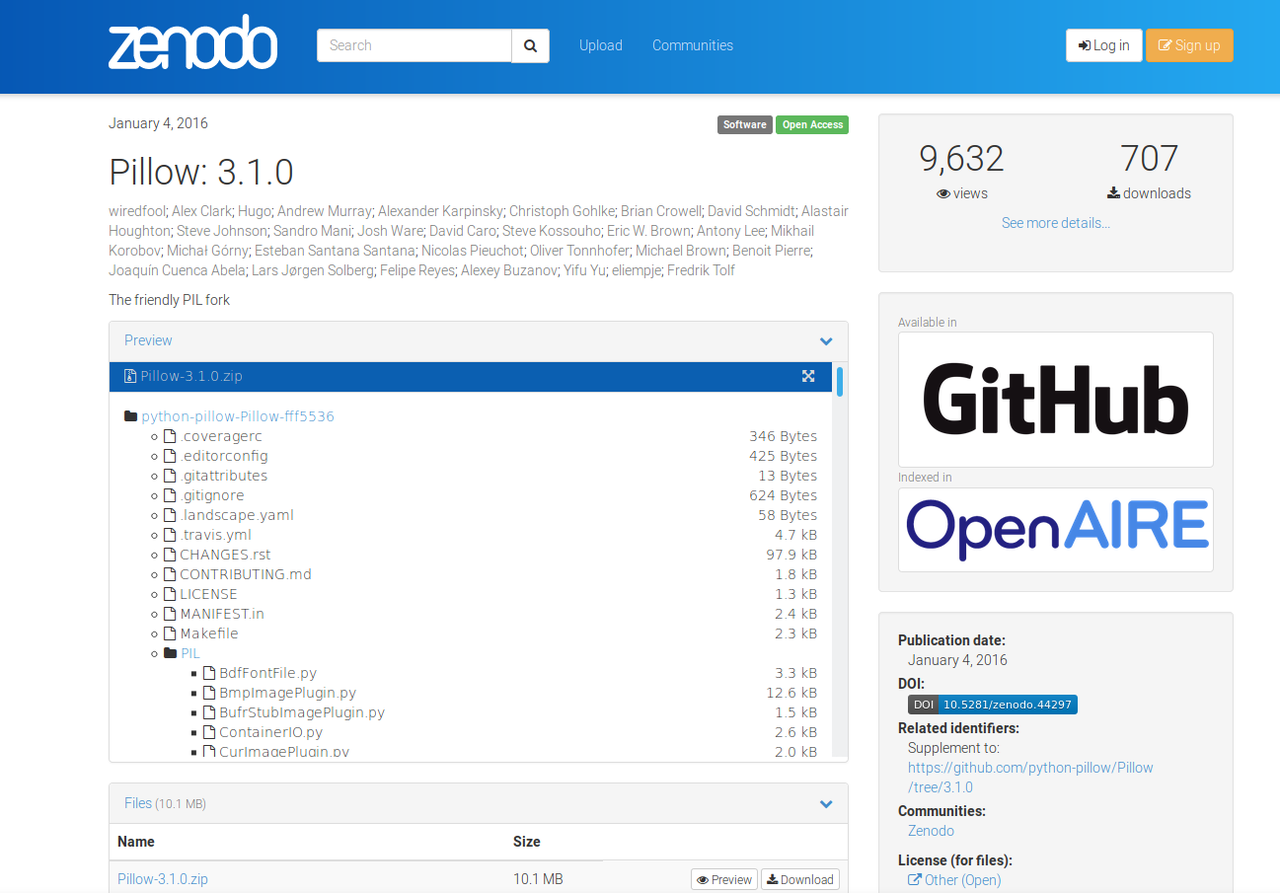Viewport: 1280px width, 893px height.
Task: Open See more details link
Action: (x=1055, y=223)
